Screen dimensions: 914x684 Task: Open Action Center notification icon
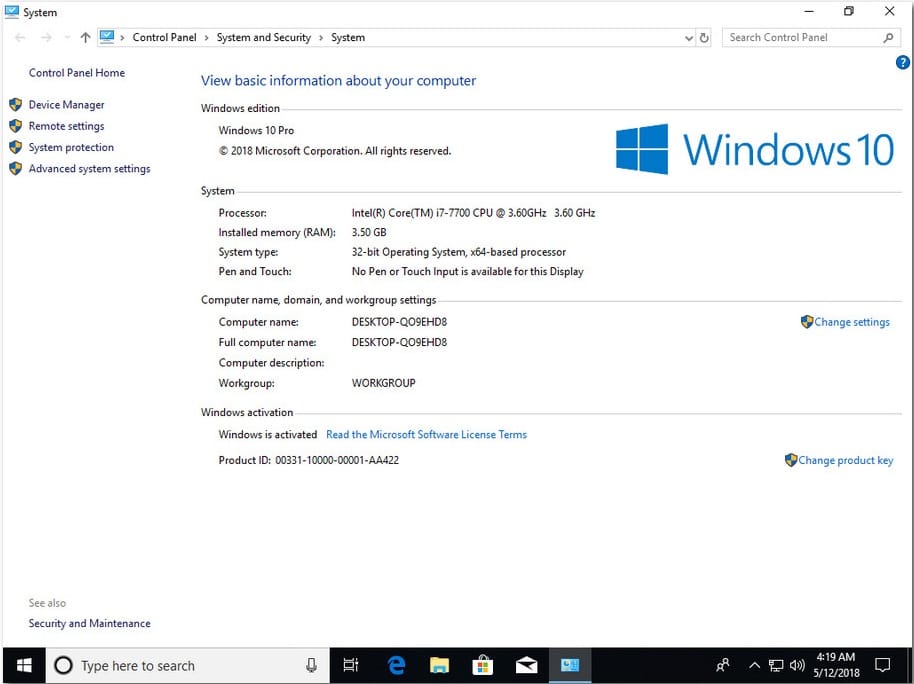(x=883, y=665)
